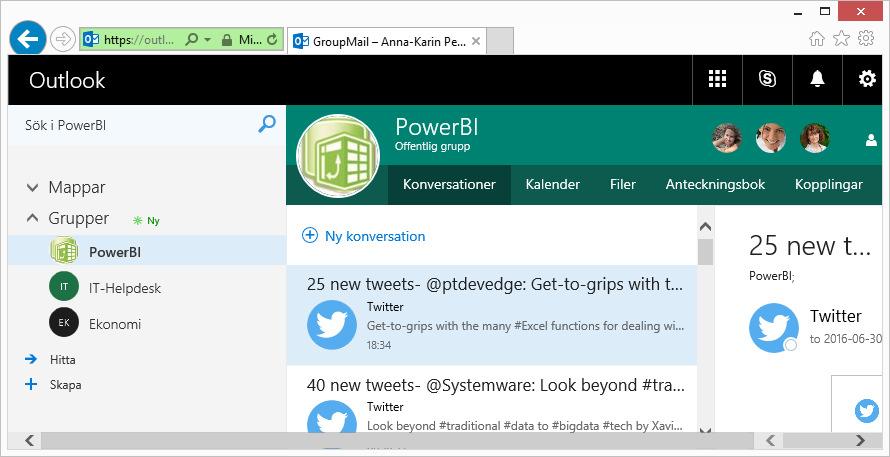The height and width of the screenshot is (457, 890).
Task: Click the blue search magnifier icon
Action: (x=267, y=124)
